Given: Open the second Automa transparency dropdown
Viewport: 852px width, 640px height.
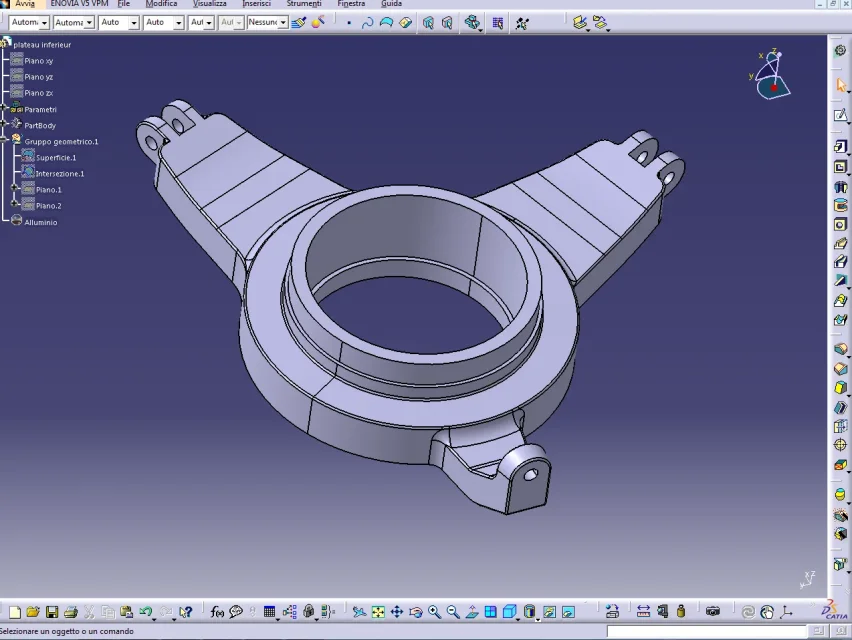Looking at the screenshot, I should 89,23.
